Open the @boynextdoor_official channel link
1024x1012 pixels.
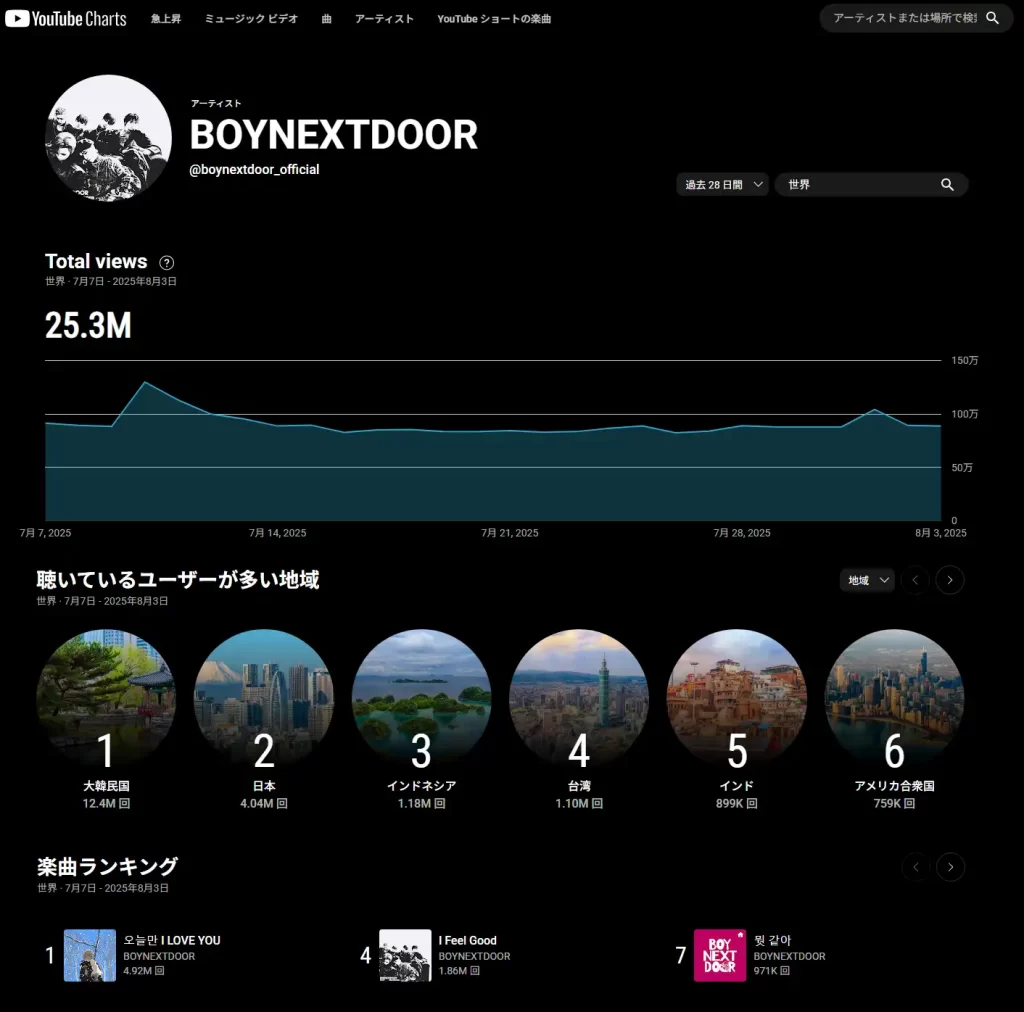(x=254, y=170)
